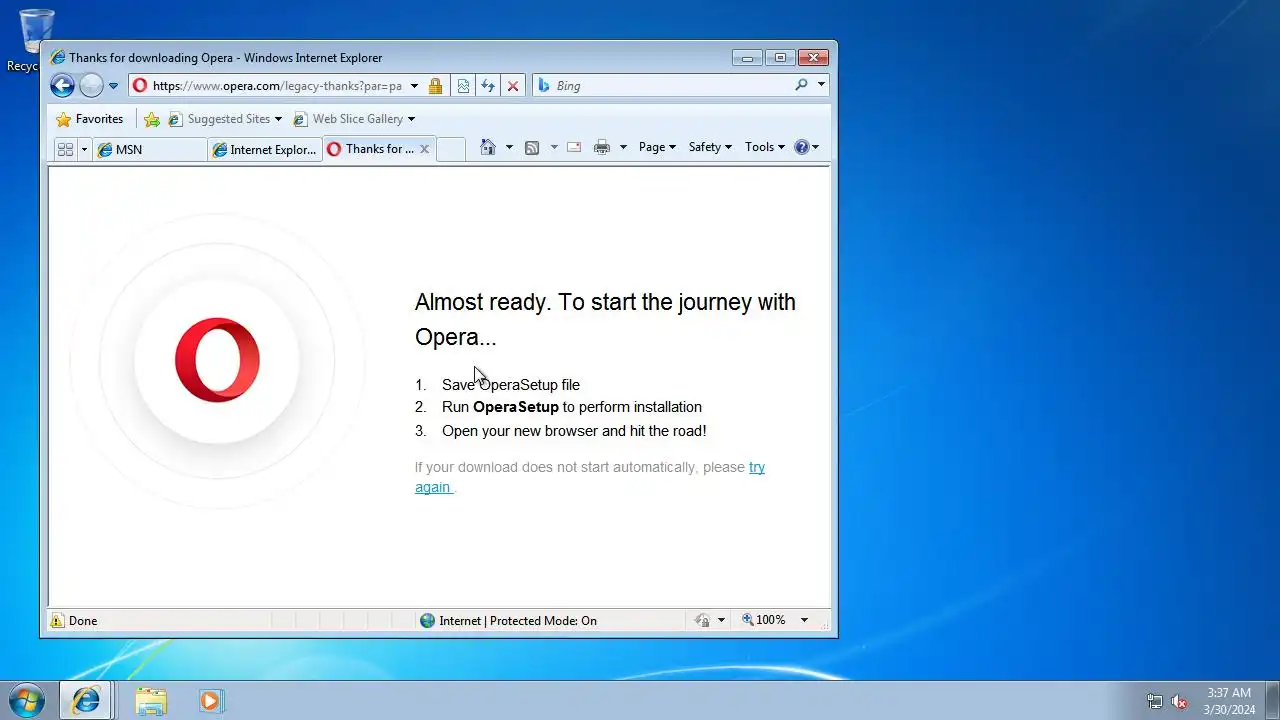Launch Windows Media Player from taskbar

209,701
